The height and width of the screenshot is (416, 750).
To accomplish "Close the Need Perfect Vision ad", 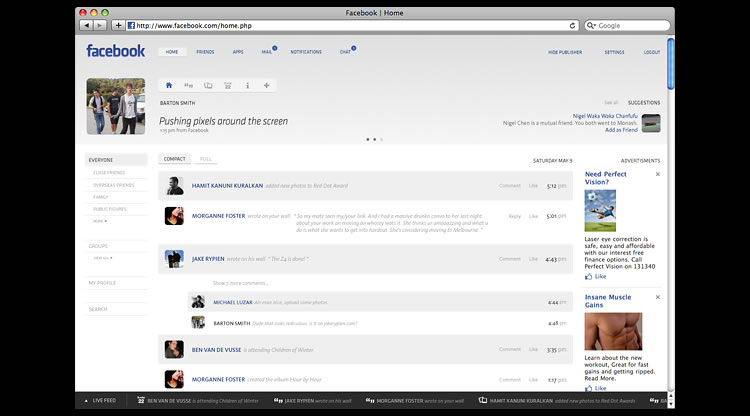I will (x=657, y=174).
